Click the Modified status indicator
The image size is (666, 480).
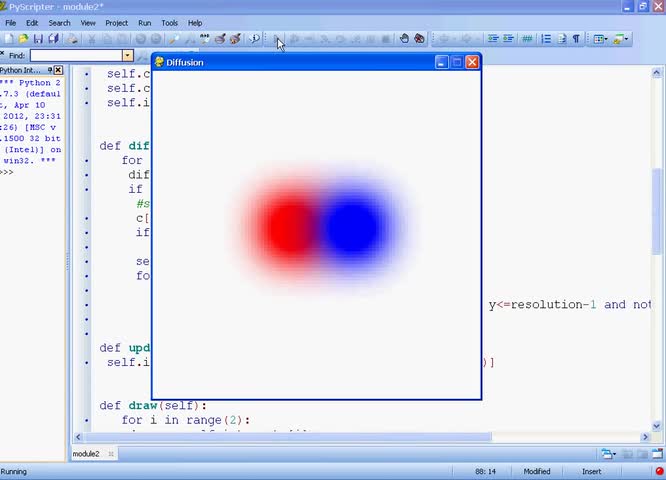click(x=537, y=472)
